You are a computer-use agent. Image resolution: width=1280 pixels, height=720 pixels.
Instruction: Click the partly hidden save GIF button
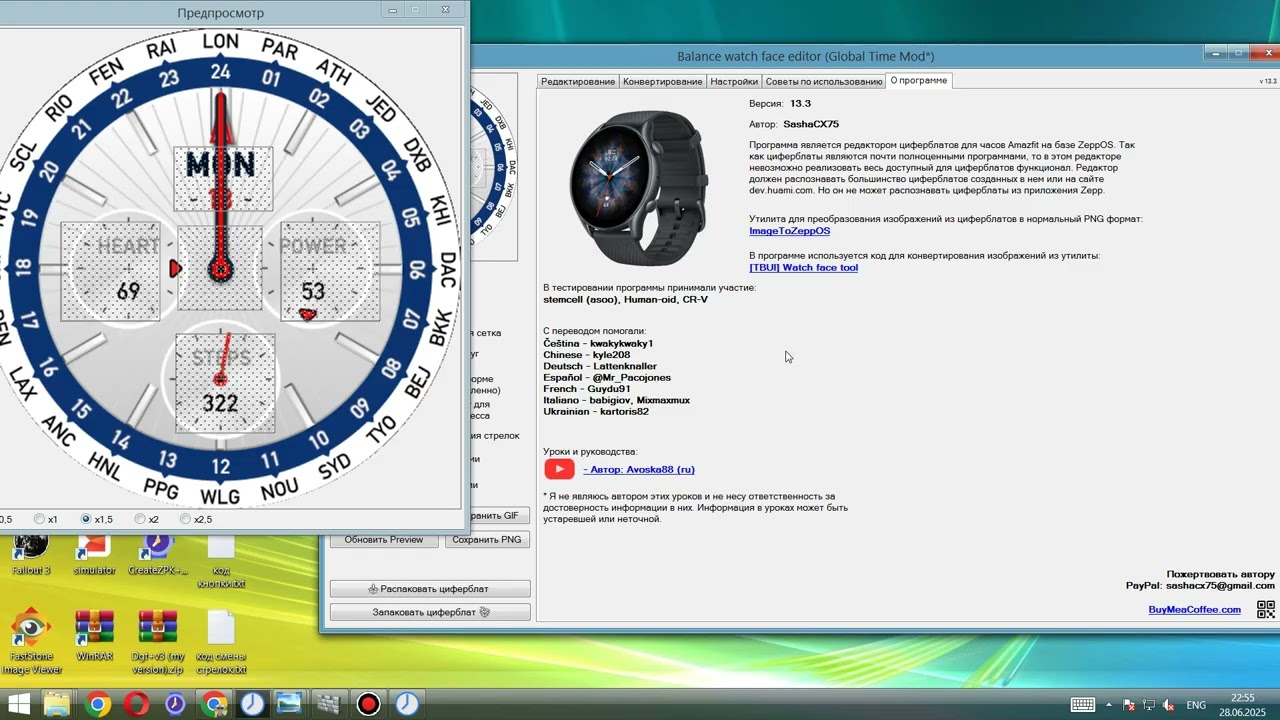pyautogui.click(x=498, y=516)
